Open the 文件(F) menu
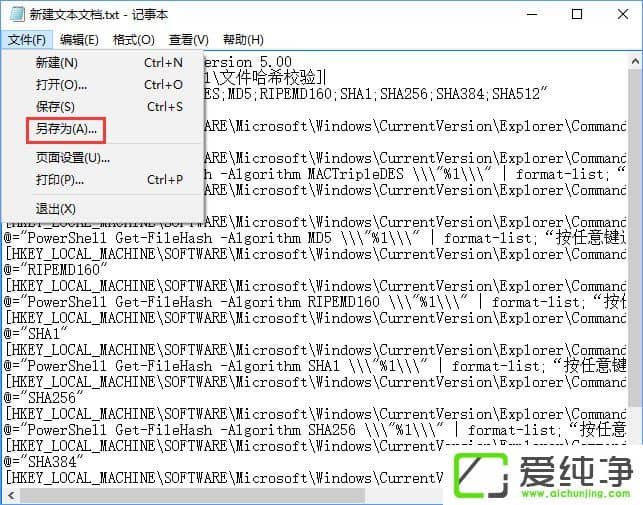The height and width of the screenshot is (505, 643). coord(27,40)
